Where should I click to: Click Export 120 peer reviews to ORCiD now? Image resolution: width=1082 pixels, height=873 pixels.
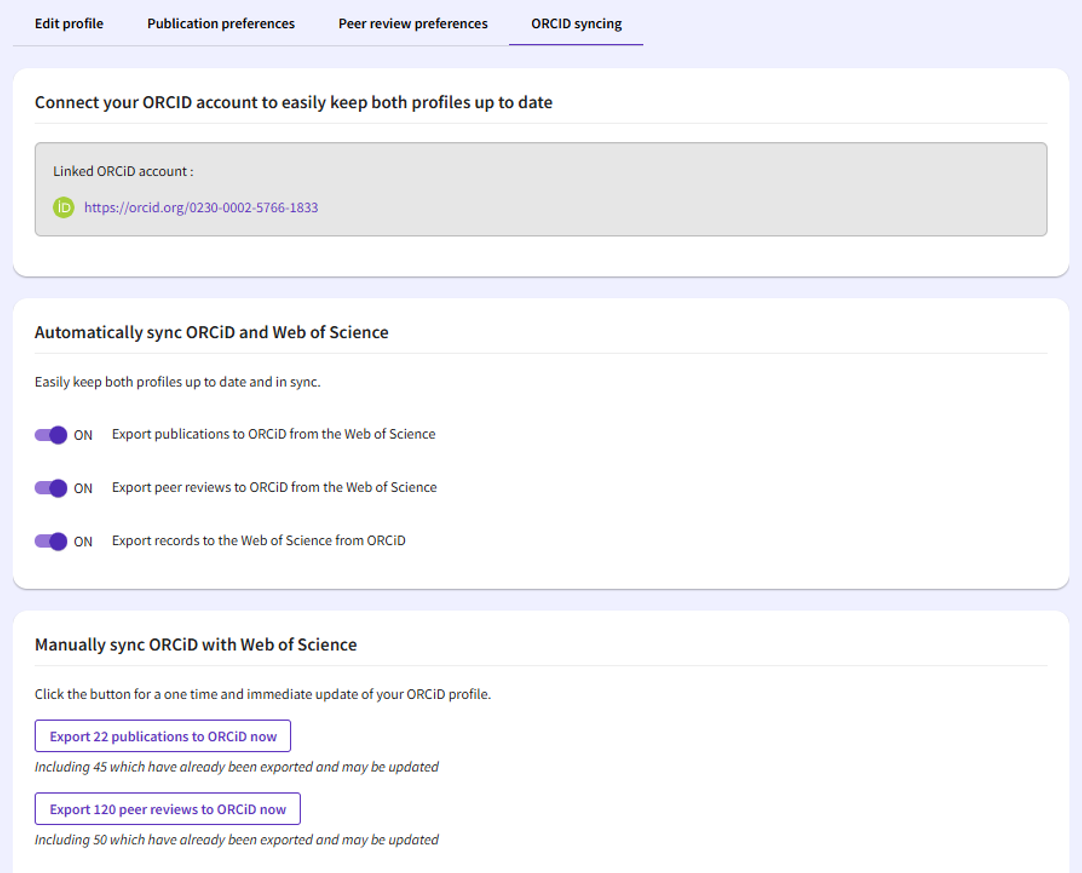coord(167,808)
